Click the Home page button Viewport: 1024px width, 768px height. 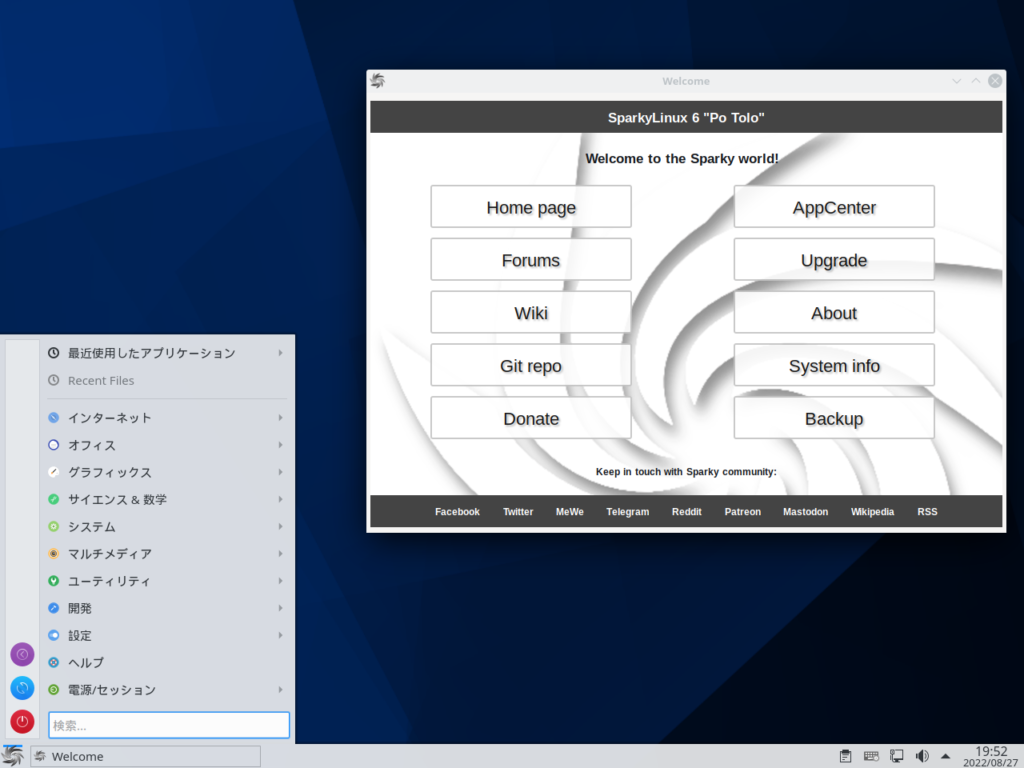531,206
